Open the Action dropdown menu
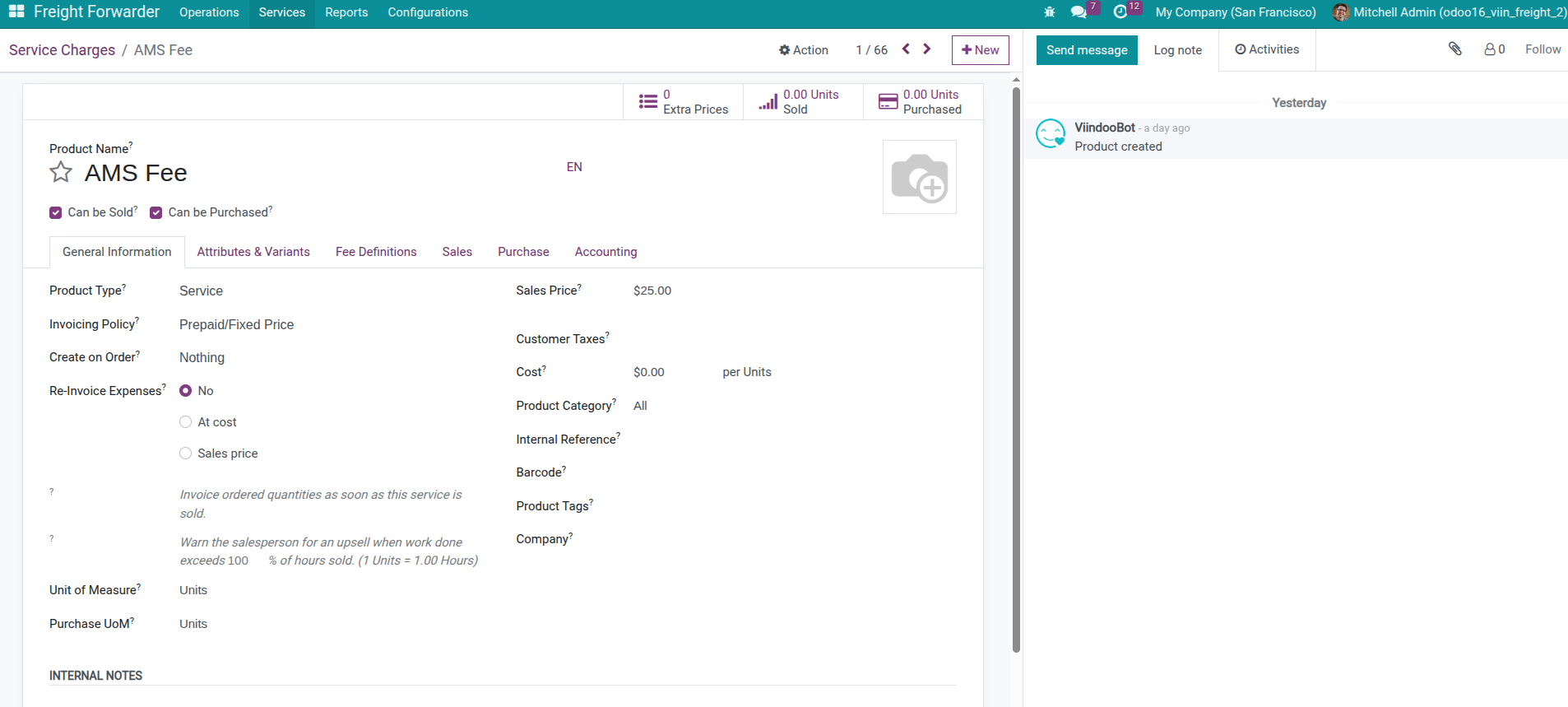 click(x=804, y=50)
